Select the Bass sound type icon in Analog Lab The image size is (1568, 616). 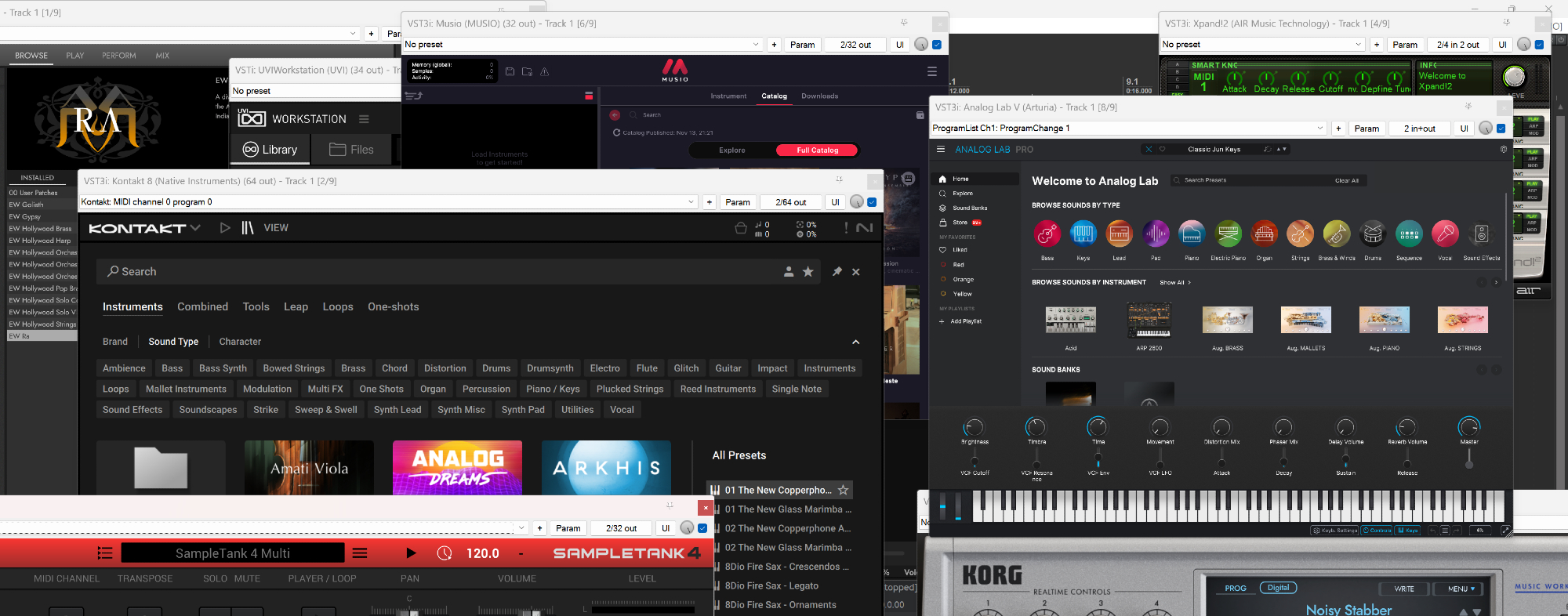pos(1047,234)
